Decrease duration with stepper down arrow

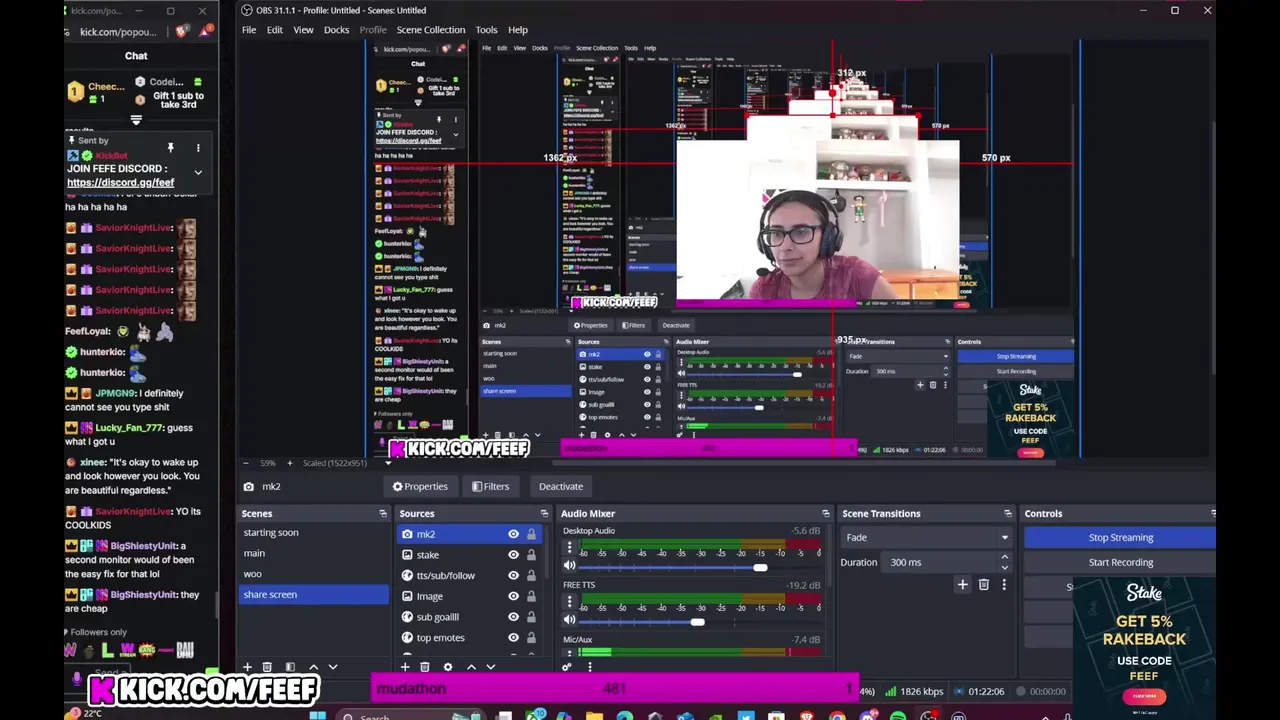(x=1005, y=566)
